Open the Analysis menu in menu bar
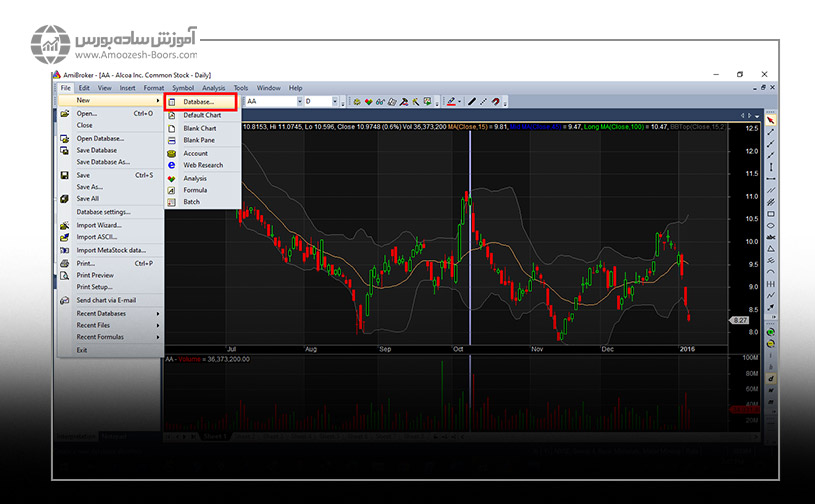 pyautogui.click(x=214, y=88)
